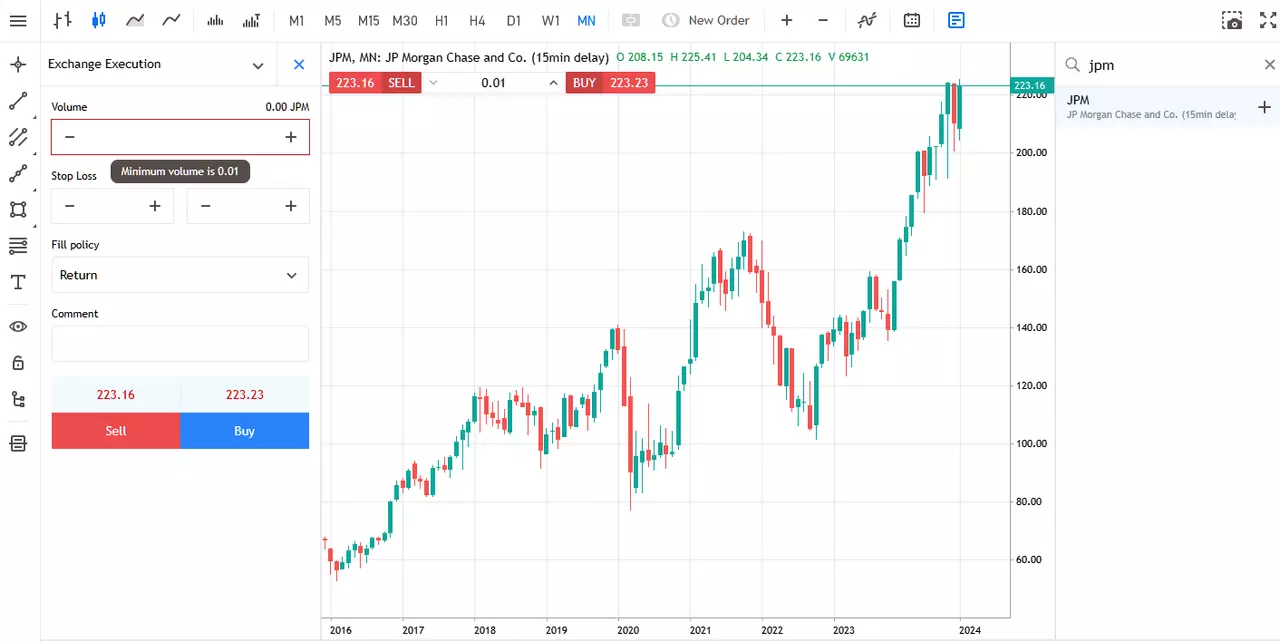Open the stacked layers icon in sidebar

[x=18, y=443]
